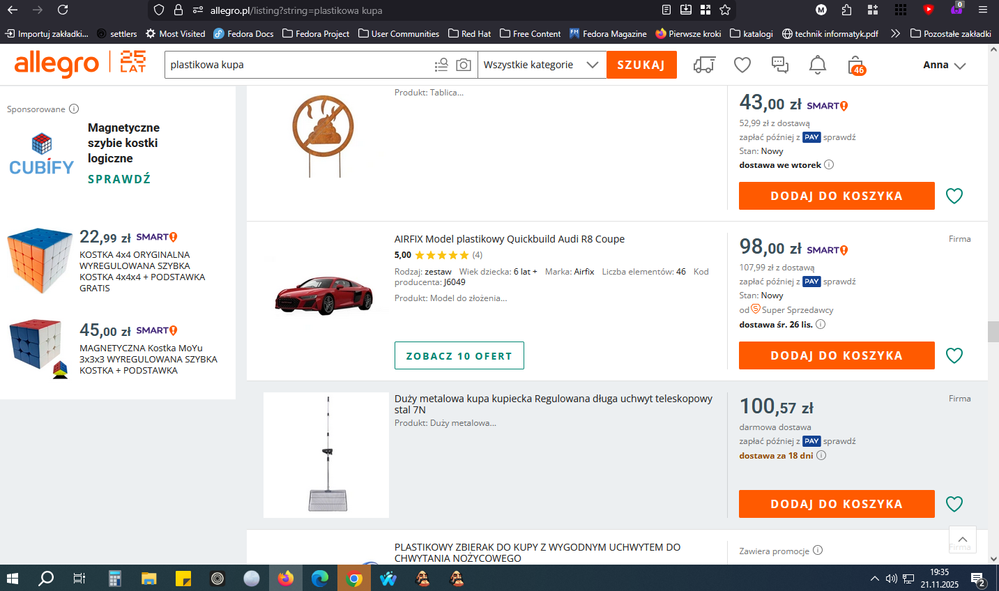This screenshot has height=591, width=999.
Task: Click the info icon next to Sponsorowane
Action: click(x=74, y=109)
